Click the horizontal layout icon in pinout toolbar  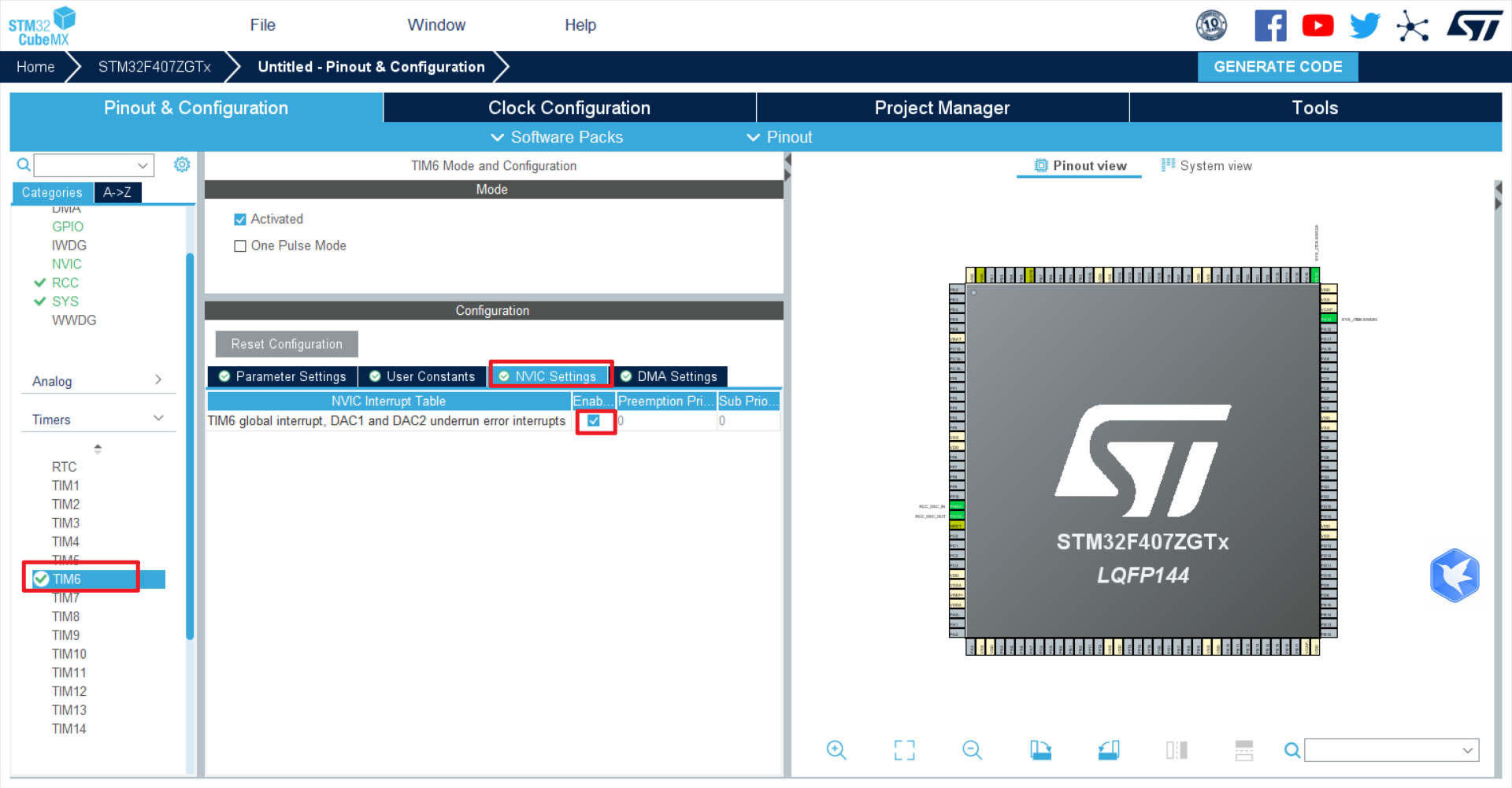click(x=1244, y=750)
